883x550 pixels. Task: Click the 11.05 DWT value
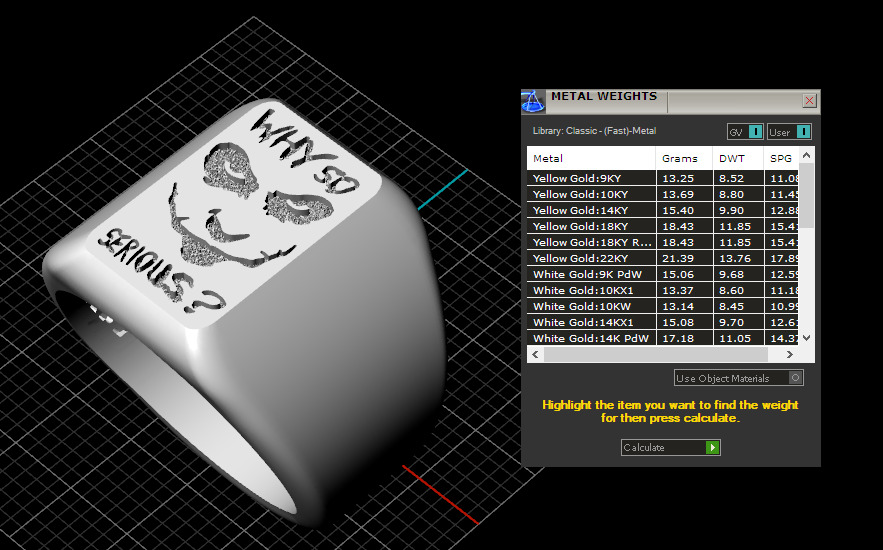(x=735, y=338)
